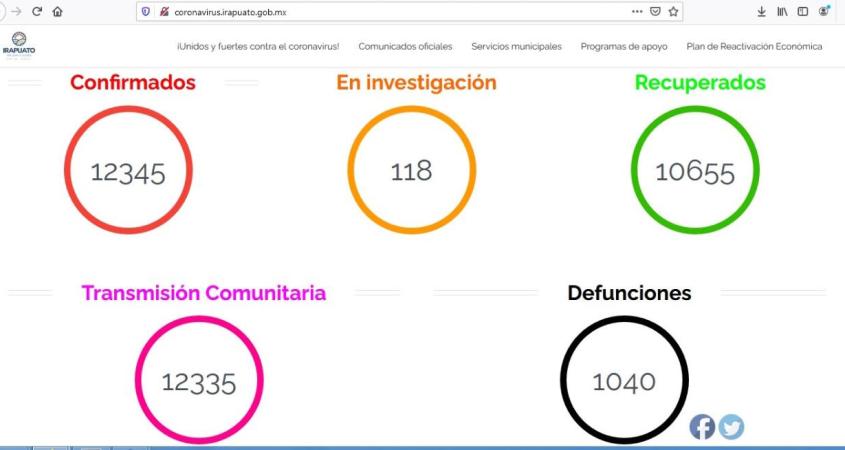Save page to Pocket icon
The height and width of the screenshot is (450, 845).
656,11
